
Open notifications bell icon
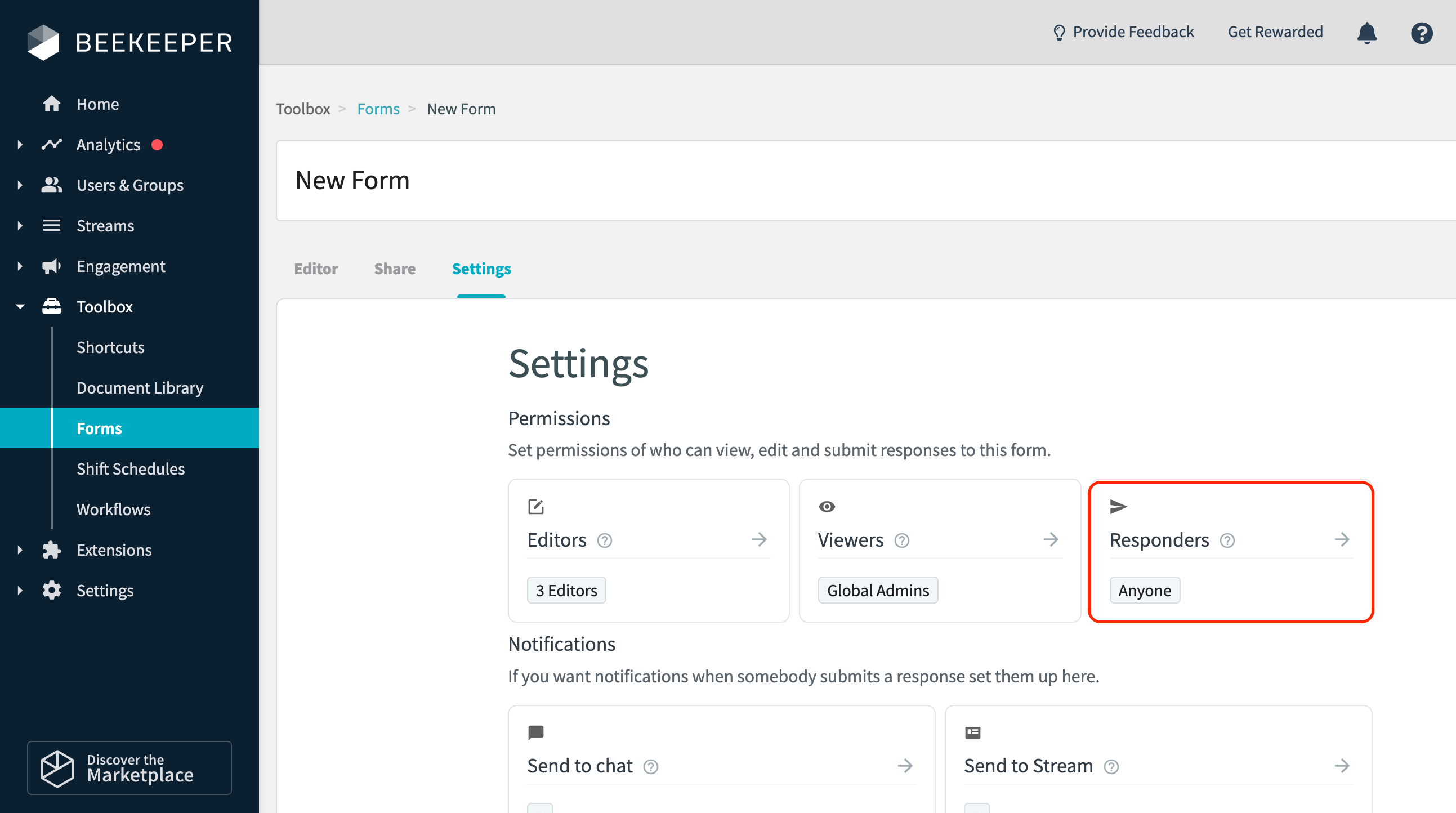(1366, 33)
